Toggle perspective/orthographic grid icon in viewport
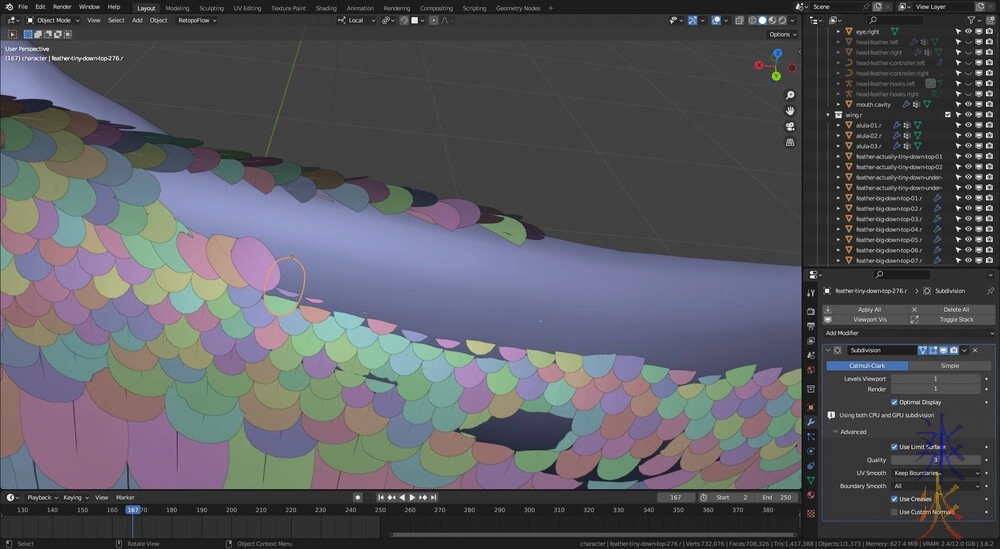1000x549 pixels. [790, 142]
